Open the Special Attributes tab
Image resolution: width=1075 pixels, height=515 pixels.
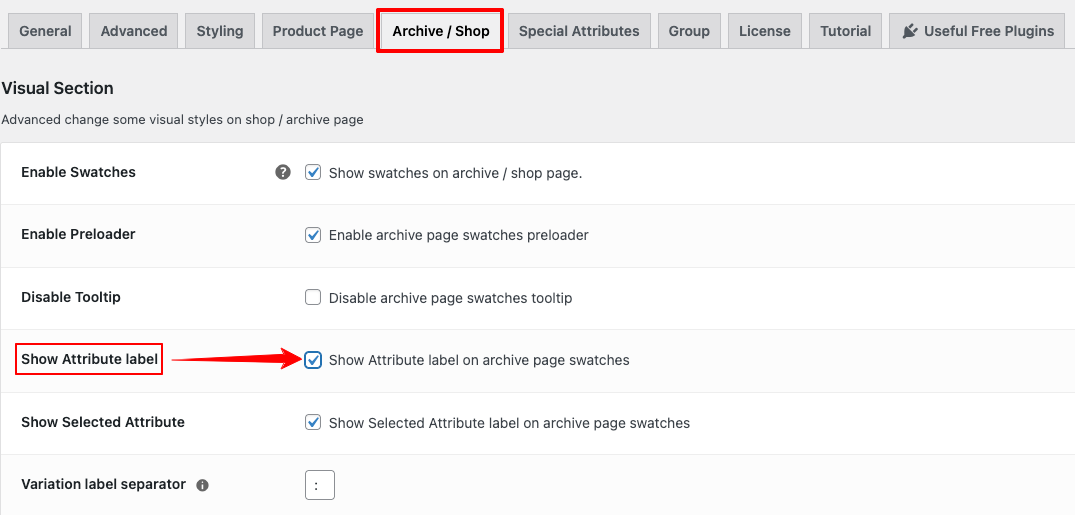(x=579, y=31)
